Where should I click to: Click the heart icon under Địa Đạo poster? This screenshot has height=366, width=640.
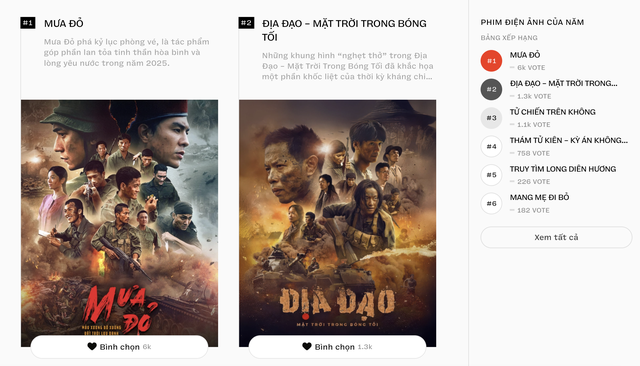[x=307, y=346]
